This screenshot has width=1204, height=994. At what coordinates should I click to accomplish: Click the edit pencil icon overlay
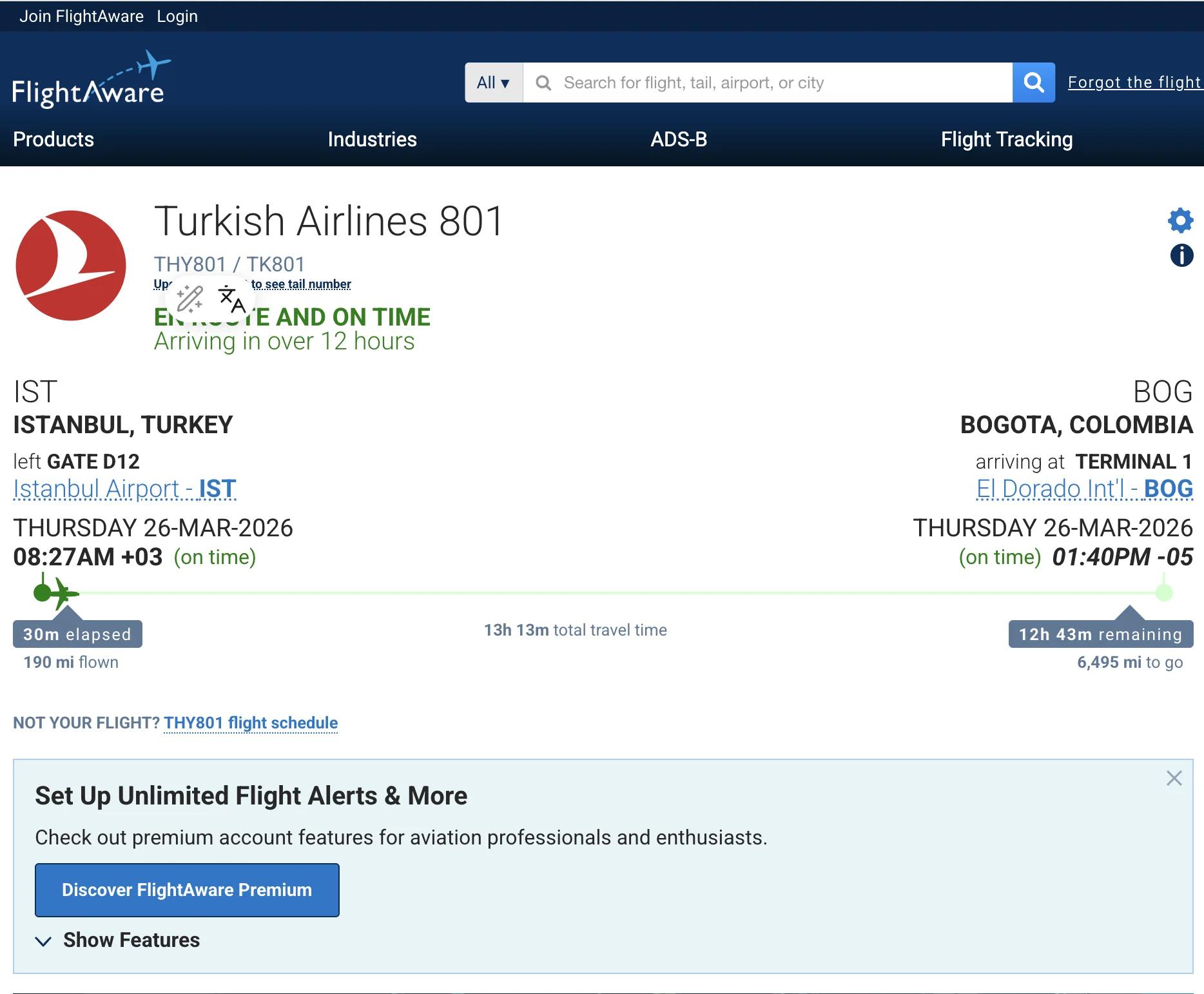[x=189, y=298]
